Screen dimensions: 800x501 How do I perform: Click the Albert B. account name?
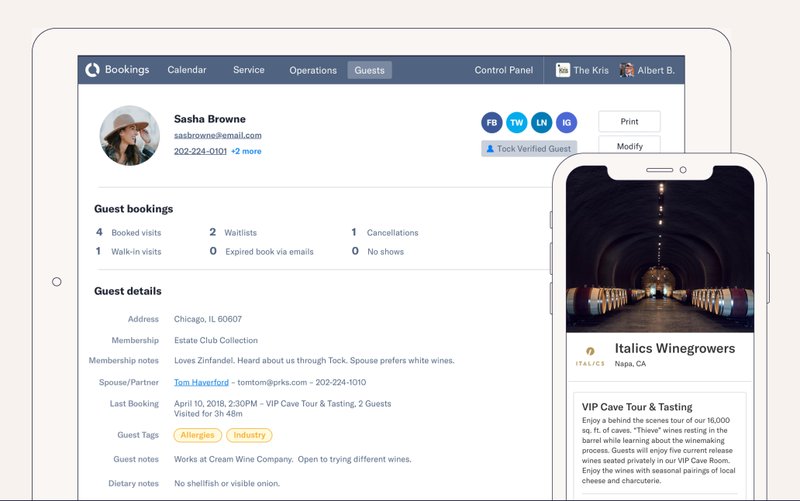(656, 70)
